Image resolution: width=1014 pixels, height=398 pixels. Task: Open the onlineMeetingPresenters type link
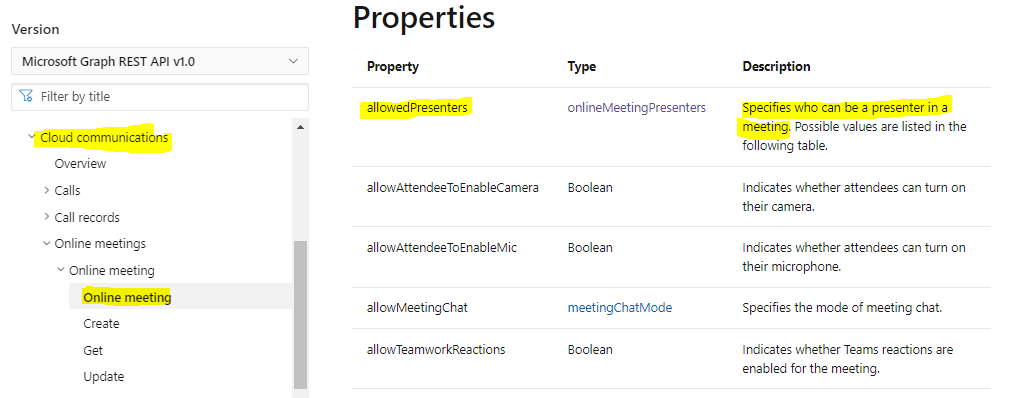(x=637, y=107)
